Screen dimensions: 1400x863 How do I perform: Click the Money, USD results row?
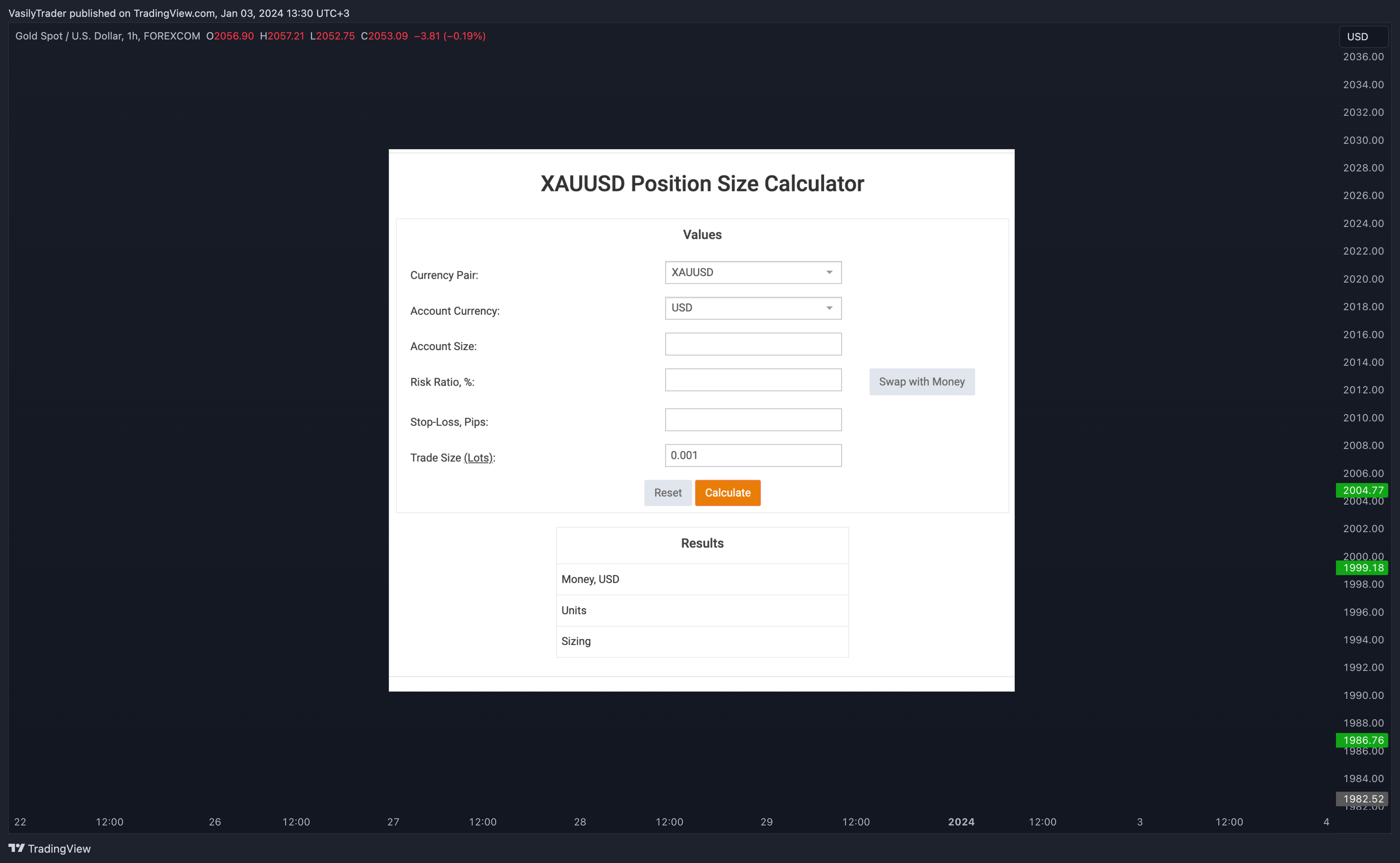[702, 579]
